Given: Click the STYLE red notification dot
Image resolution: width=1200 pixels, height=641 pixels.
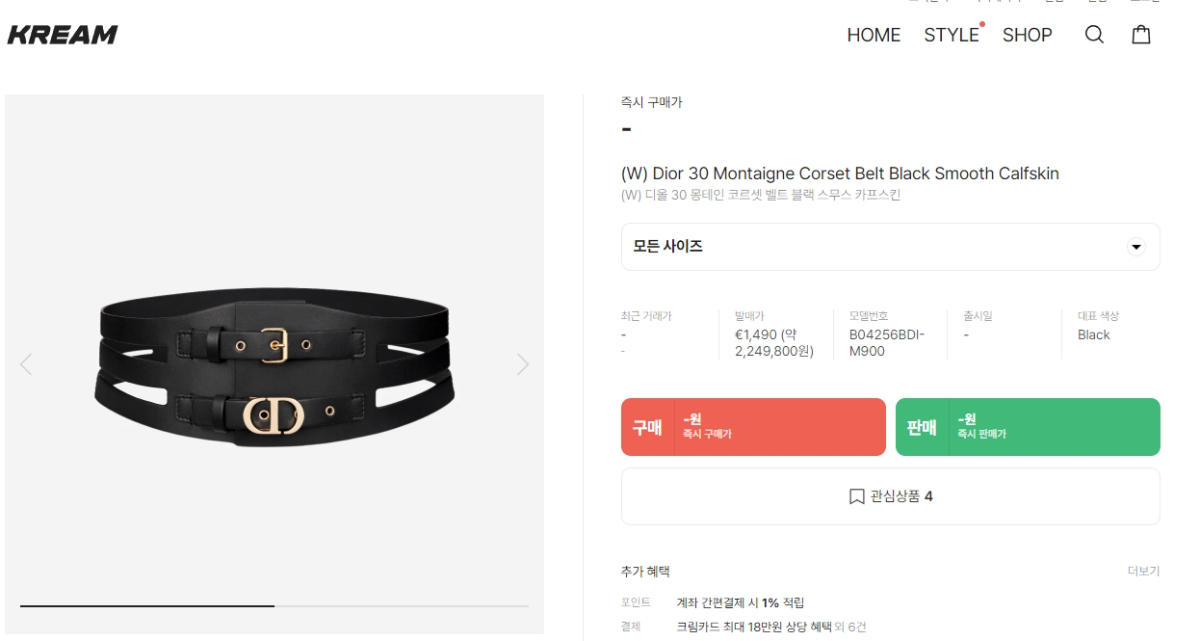Looking at the screenshot, I should coord(982,24).
